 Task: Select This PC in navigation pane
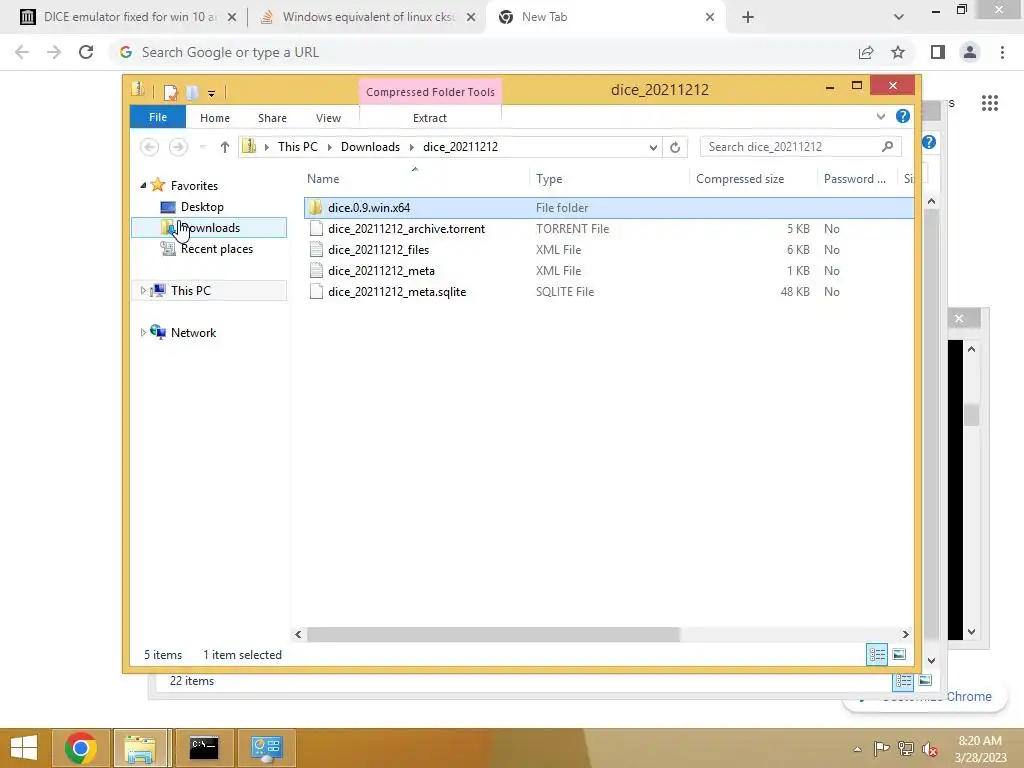190,291
